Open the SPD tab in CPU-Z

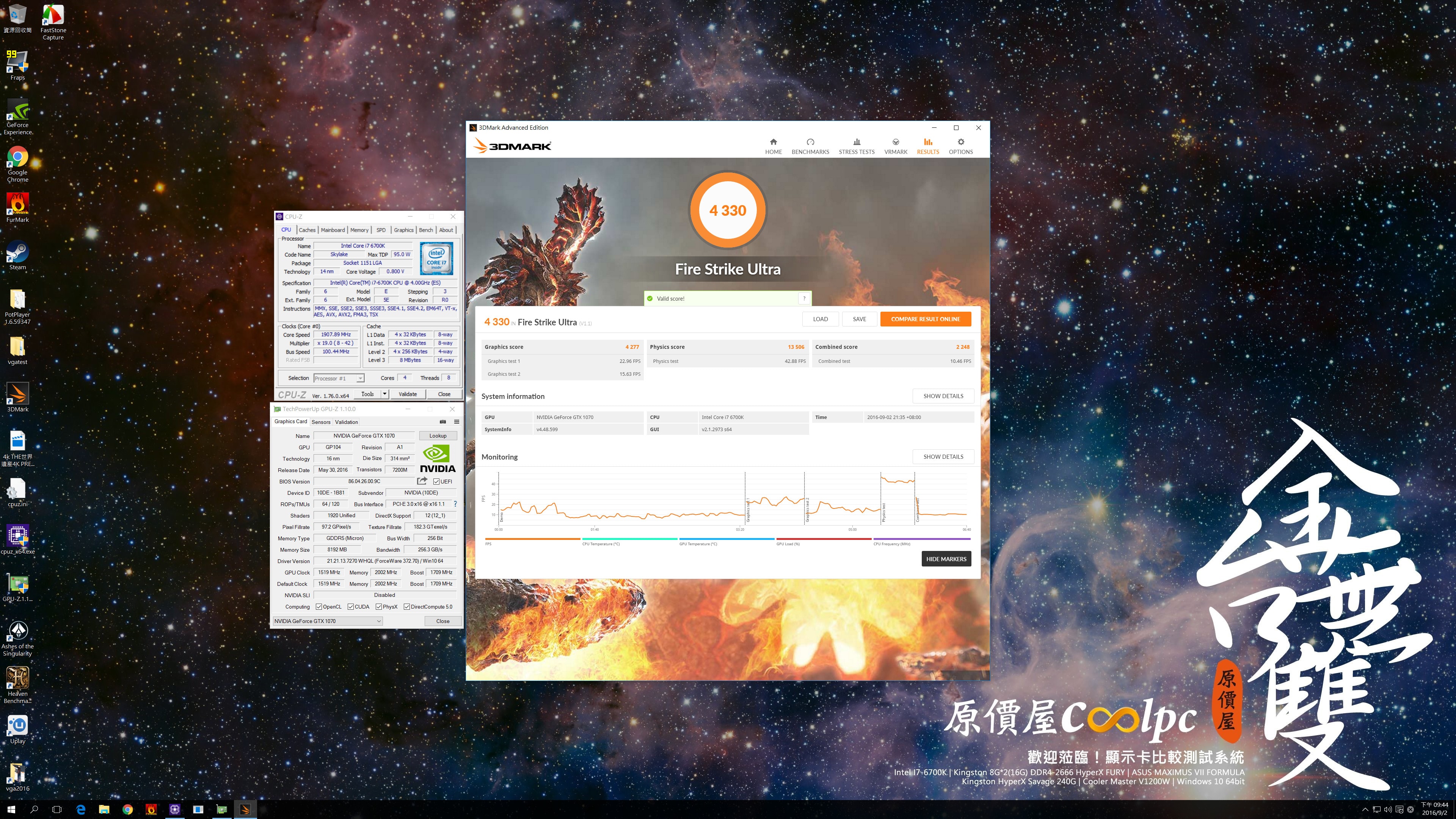pyautogui.click(x=381, y=230)
